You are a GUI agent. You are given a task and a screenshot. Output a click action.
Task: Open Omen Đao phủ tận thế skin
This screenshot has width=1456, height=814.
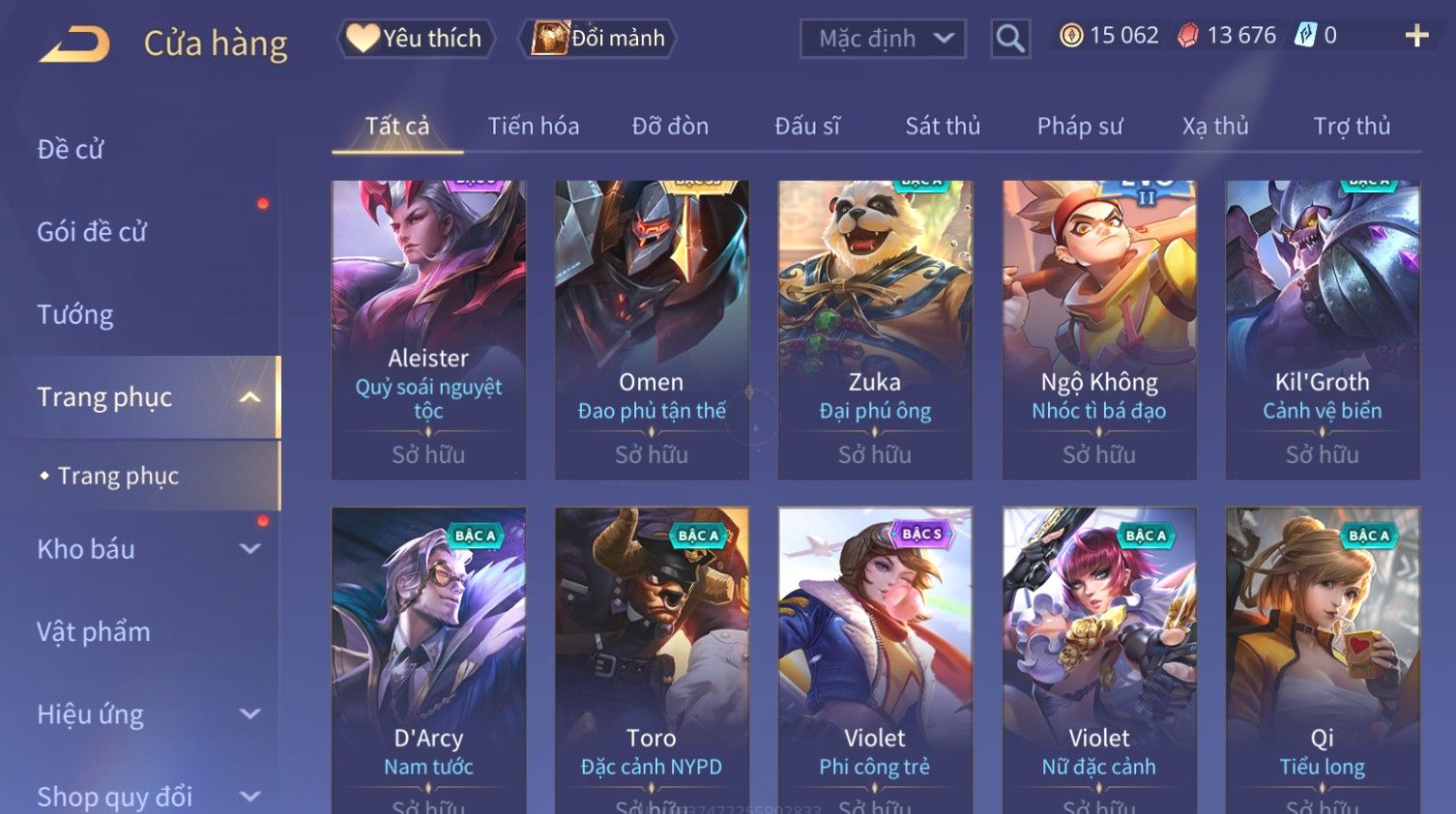coord(652,330)
